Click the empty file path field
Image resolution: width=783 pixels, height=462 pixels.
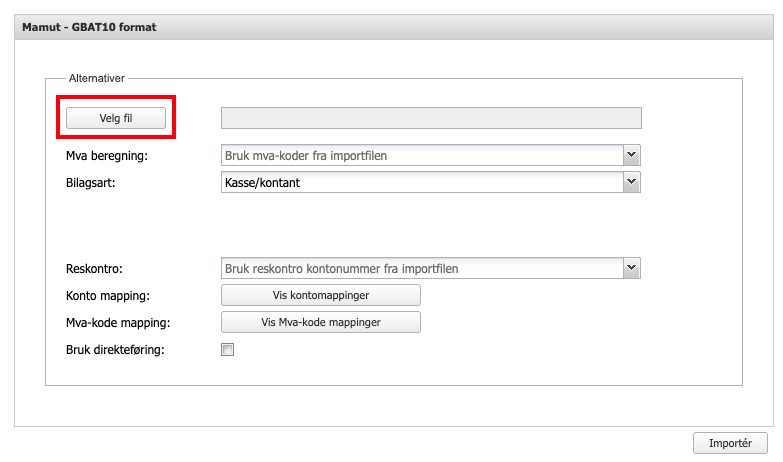pos(430,118)
